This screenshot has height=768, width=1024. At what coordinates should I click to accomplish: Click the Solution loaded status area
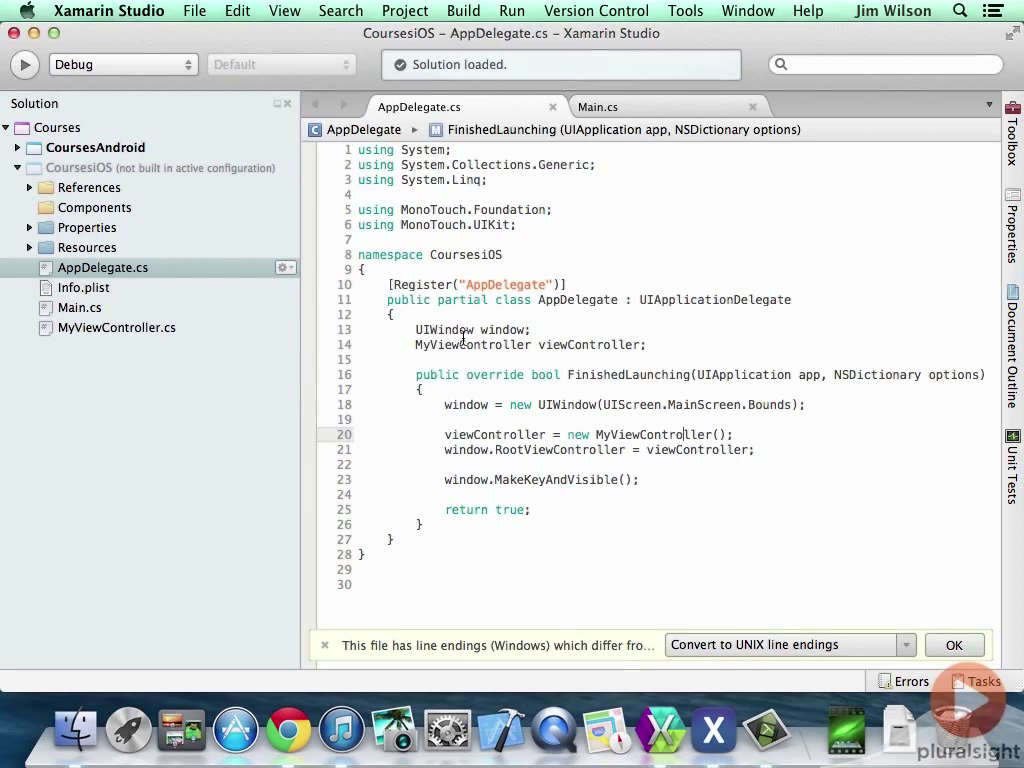click(x=561, y=65)
